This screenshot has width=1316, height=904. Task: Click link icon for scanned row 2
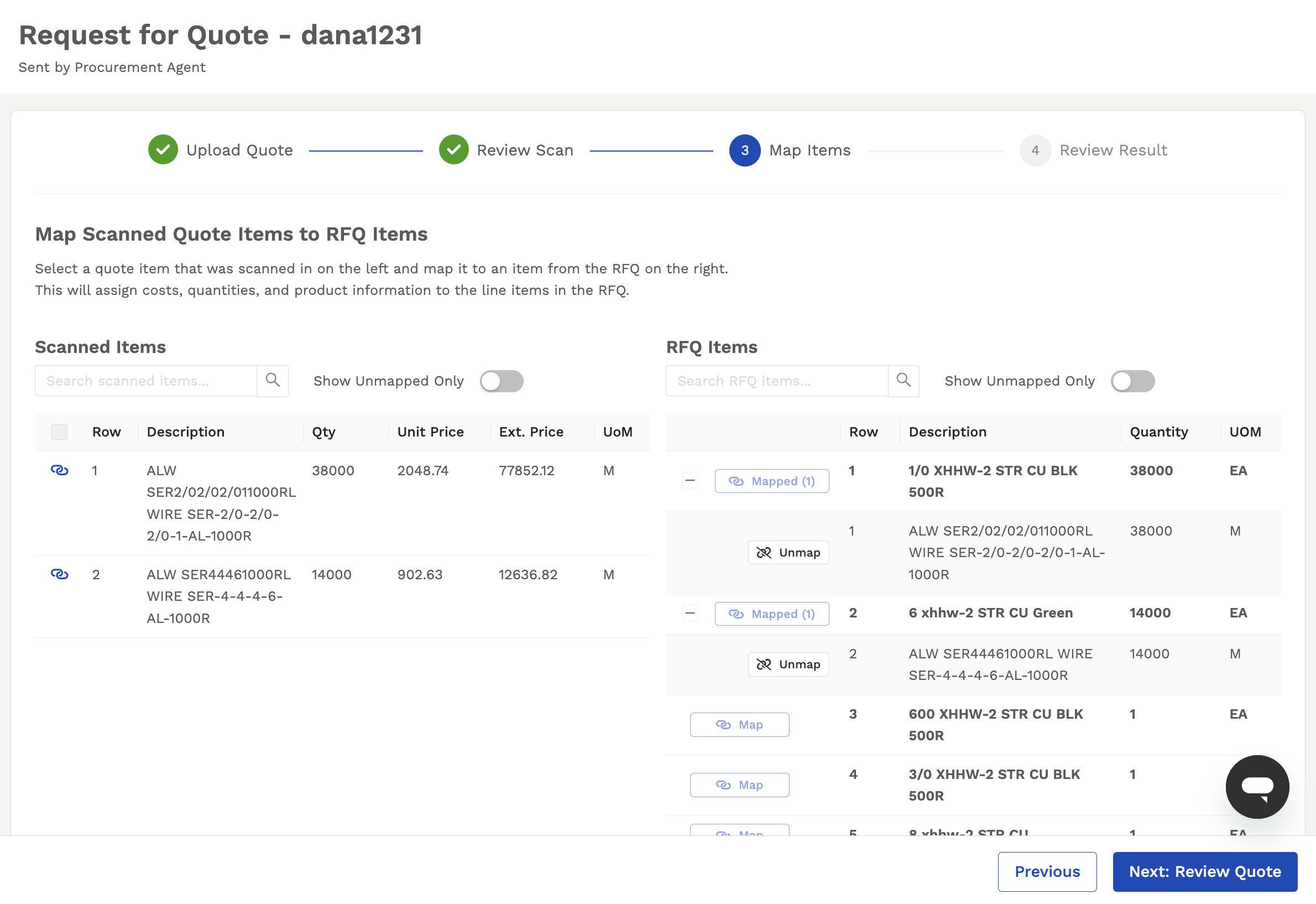pyautogui.click(x=60, y=574)
